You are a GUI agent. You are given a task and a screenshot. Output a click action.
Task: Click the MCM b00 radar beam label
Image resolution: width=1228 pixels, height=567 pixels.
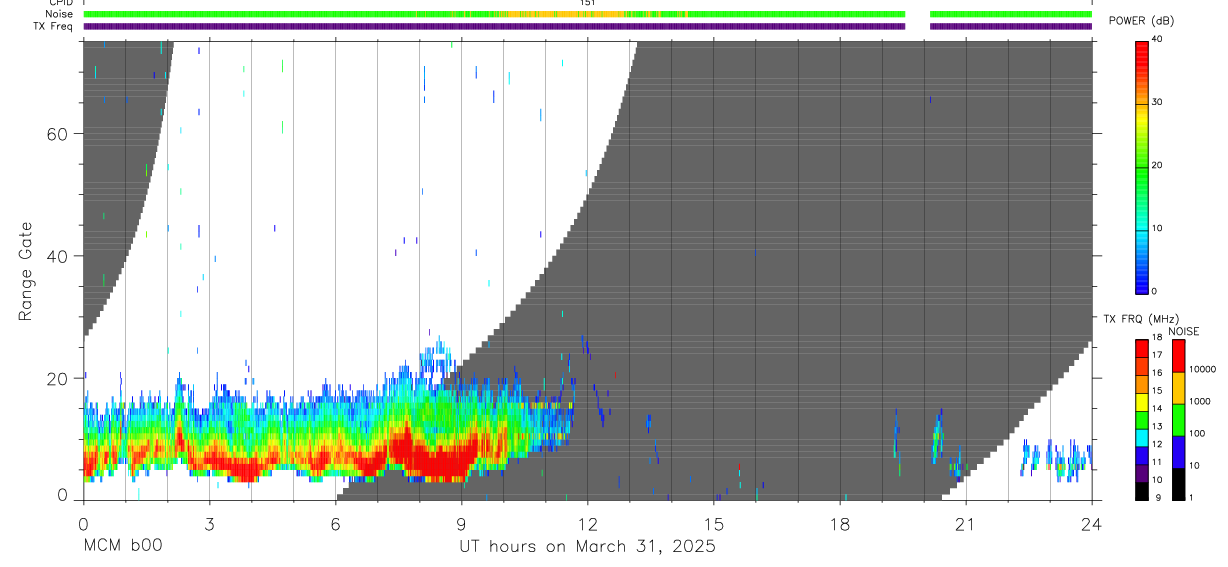pyautogui.click(x=121, y=546)
